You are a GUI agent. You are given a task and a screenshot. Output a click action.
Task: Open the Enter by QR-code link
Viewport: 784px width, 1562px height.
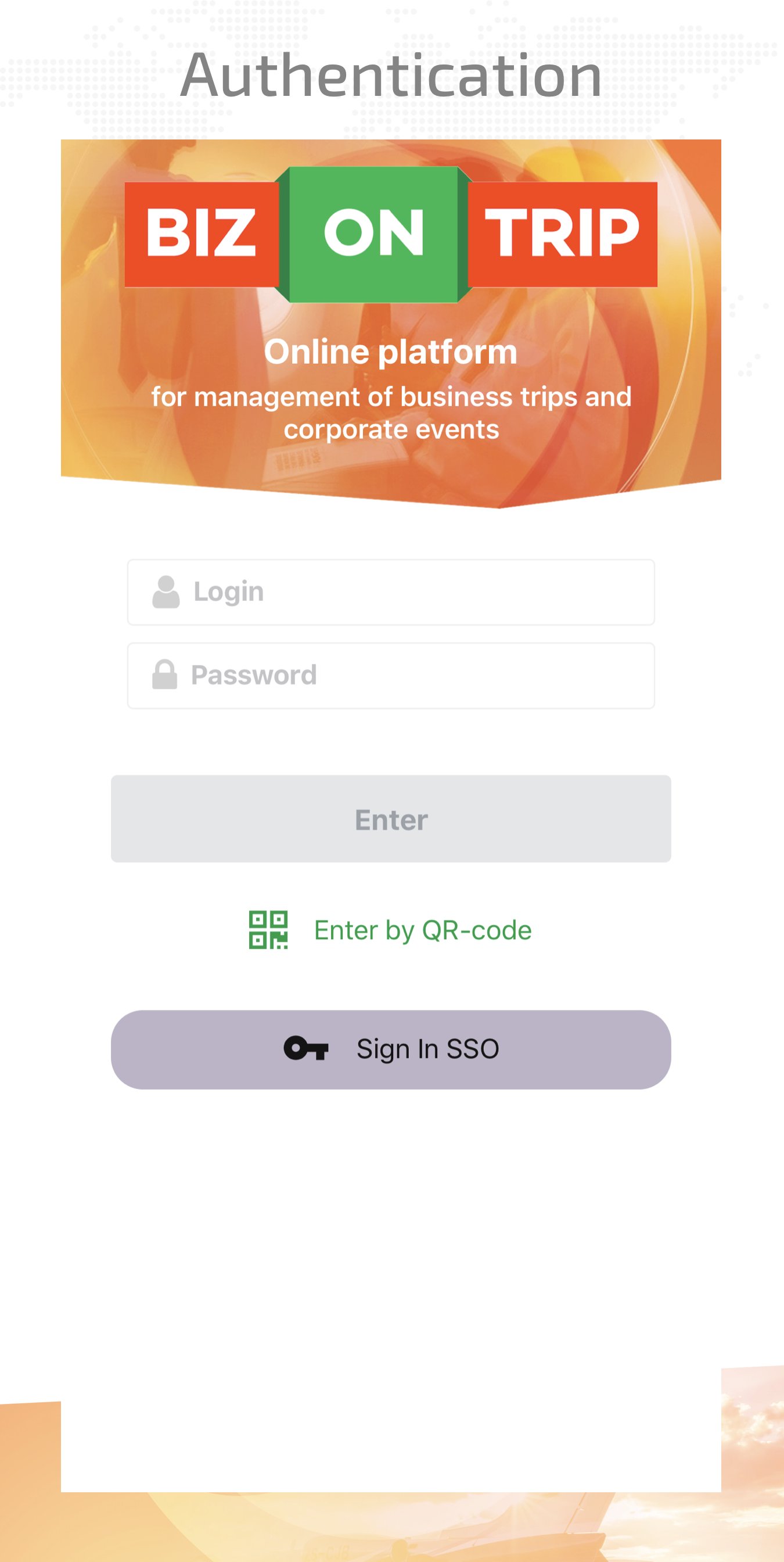(422, 930)
